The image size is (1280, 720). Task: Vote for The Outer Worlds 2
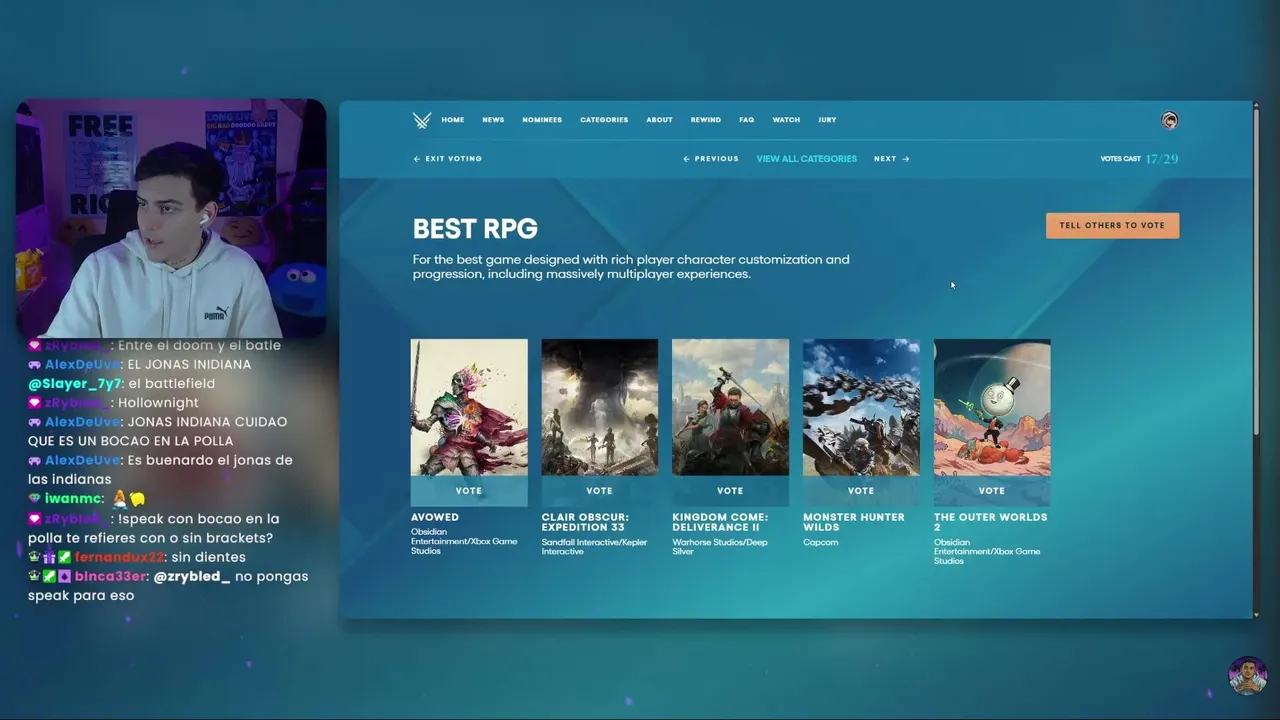[992, 491]
